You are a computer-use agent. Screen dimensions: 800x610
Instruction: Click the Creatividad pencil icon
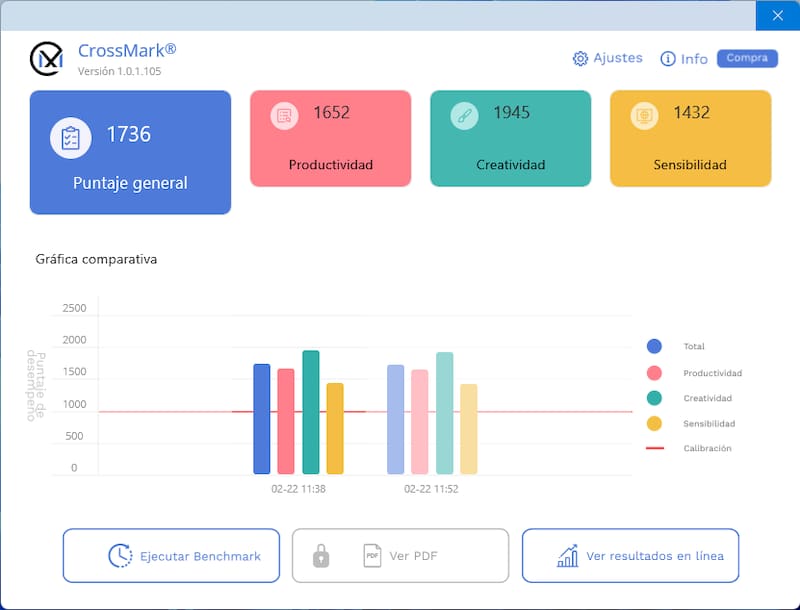pos(463,115)
